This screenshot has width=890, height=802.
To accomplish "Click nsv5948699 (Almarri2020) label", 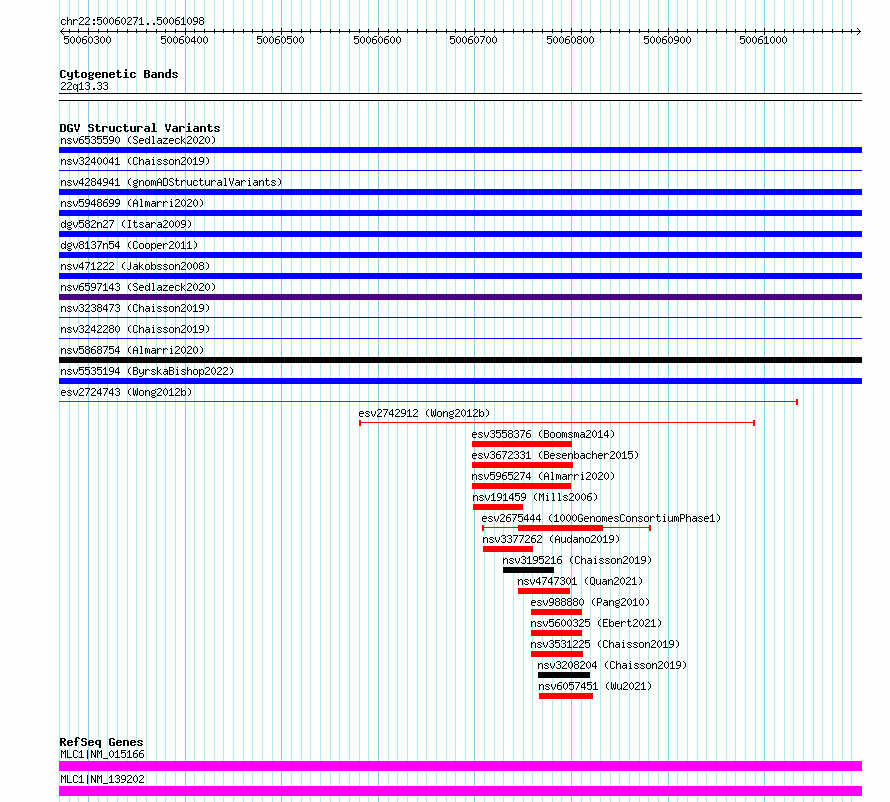I will point(132,203).
